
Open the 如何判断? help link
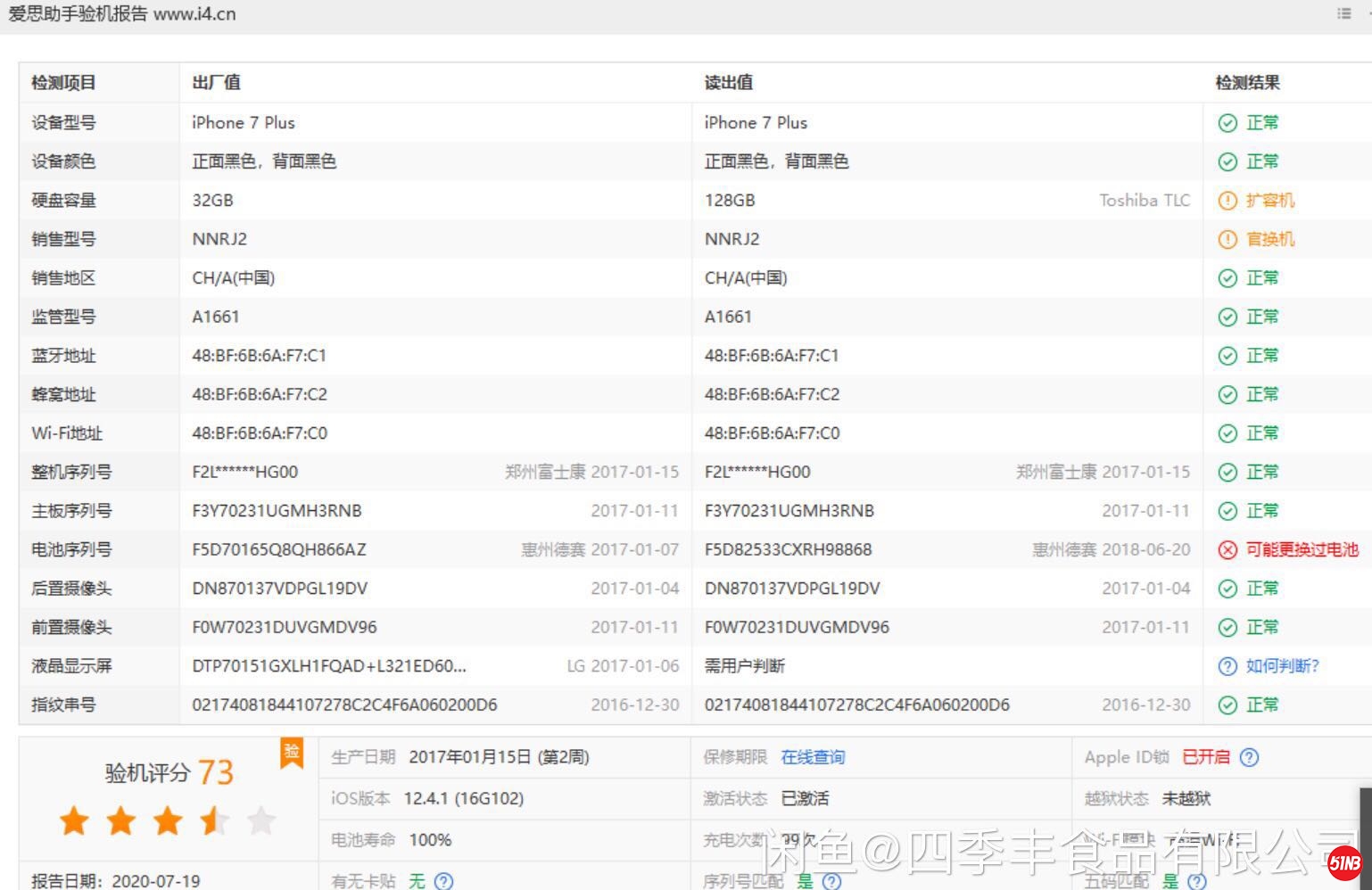click(x=1282, y=666)
